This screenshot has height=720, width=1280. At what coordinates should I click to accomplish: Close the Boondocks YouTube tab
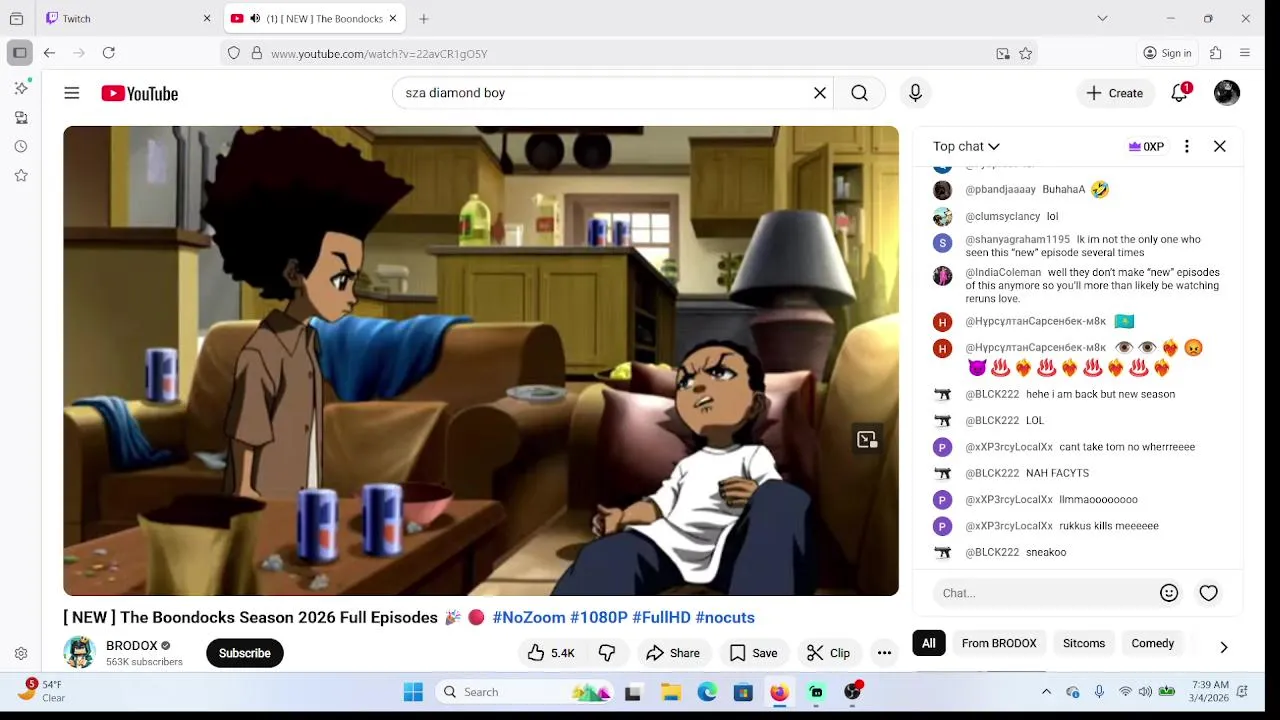pyautogui.click(x=393, y=18)
